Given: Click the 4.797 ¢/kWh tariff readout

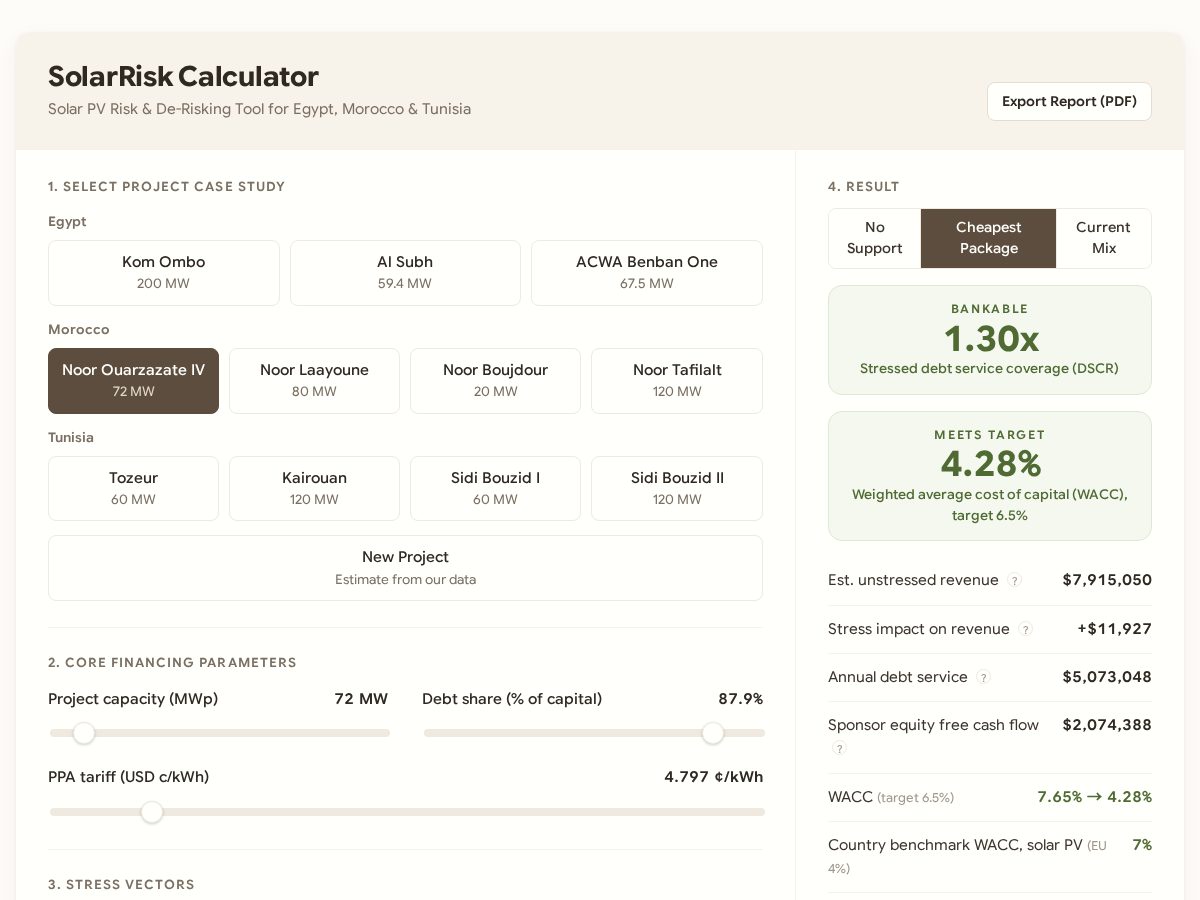Looking at the screenshot, I should [x=713, y=777].
